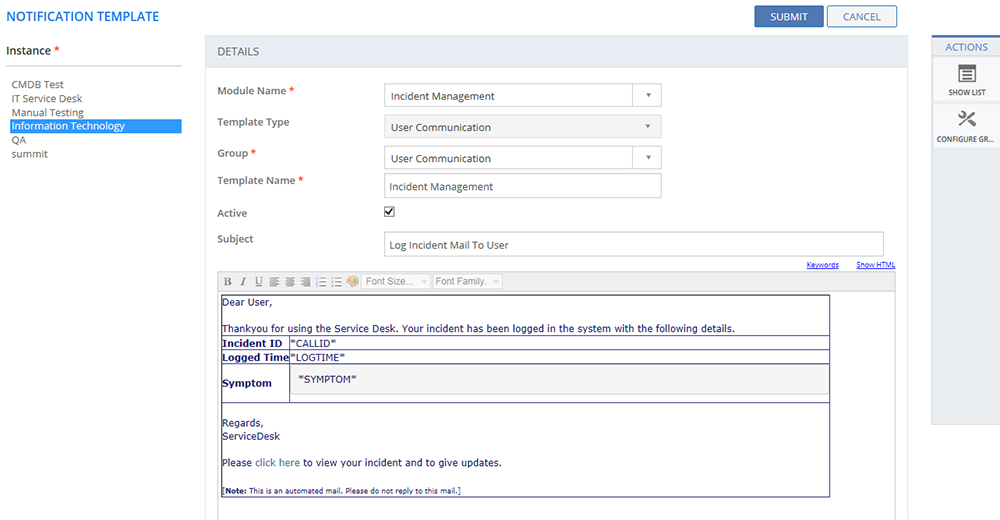Apply italic formatting in editor

pos(243,282)
